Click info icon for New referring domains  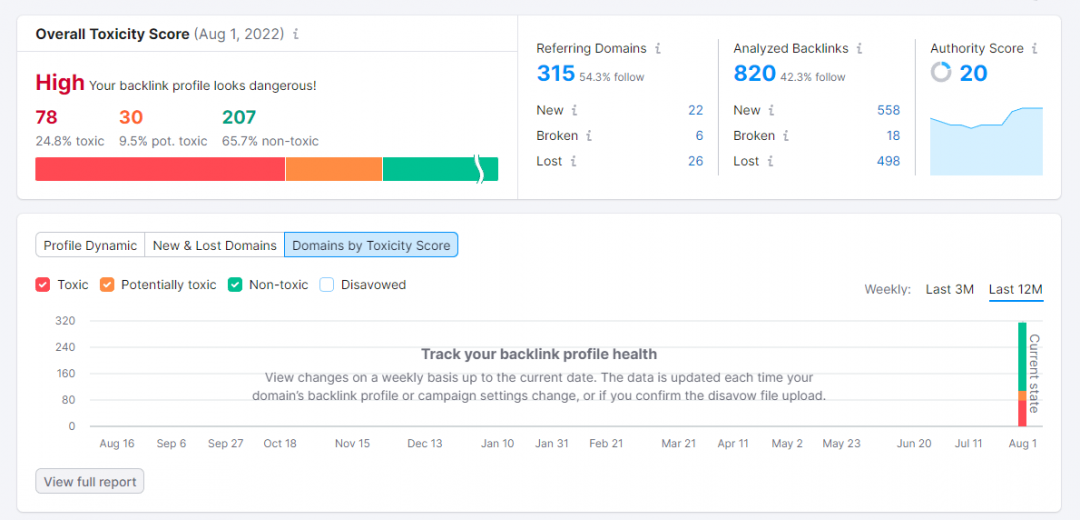click(574, 110)
